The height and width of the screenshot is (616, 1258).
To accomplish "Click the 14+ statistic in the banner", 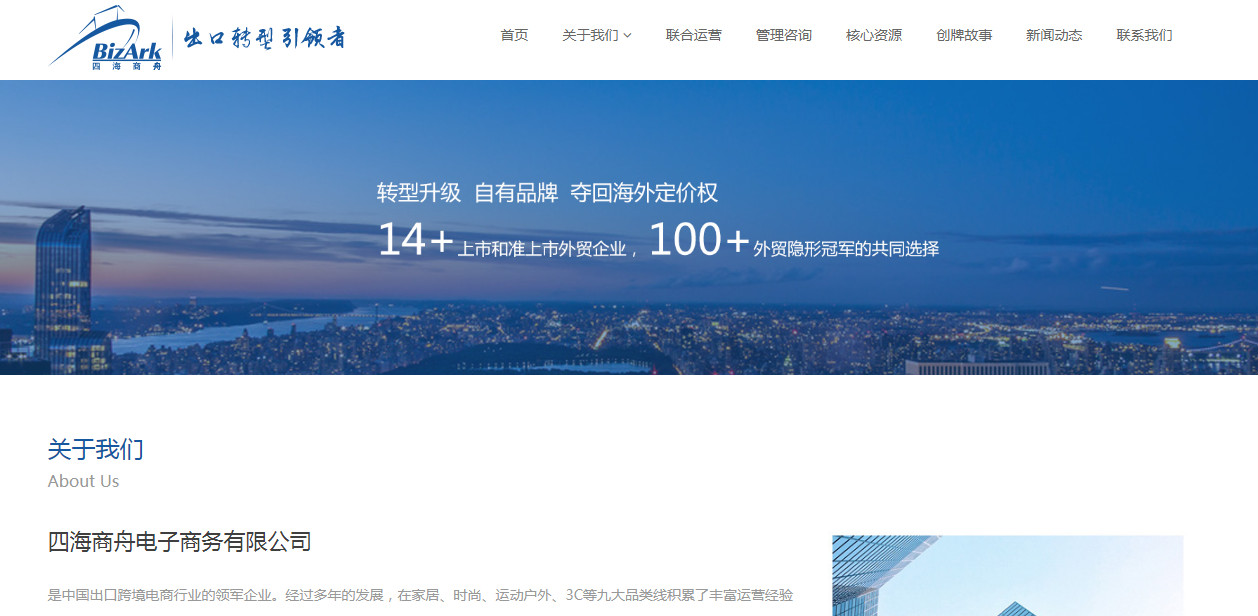I will [x=415, y=241].
